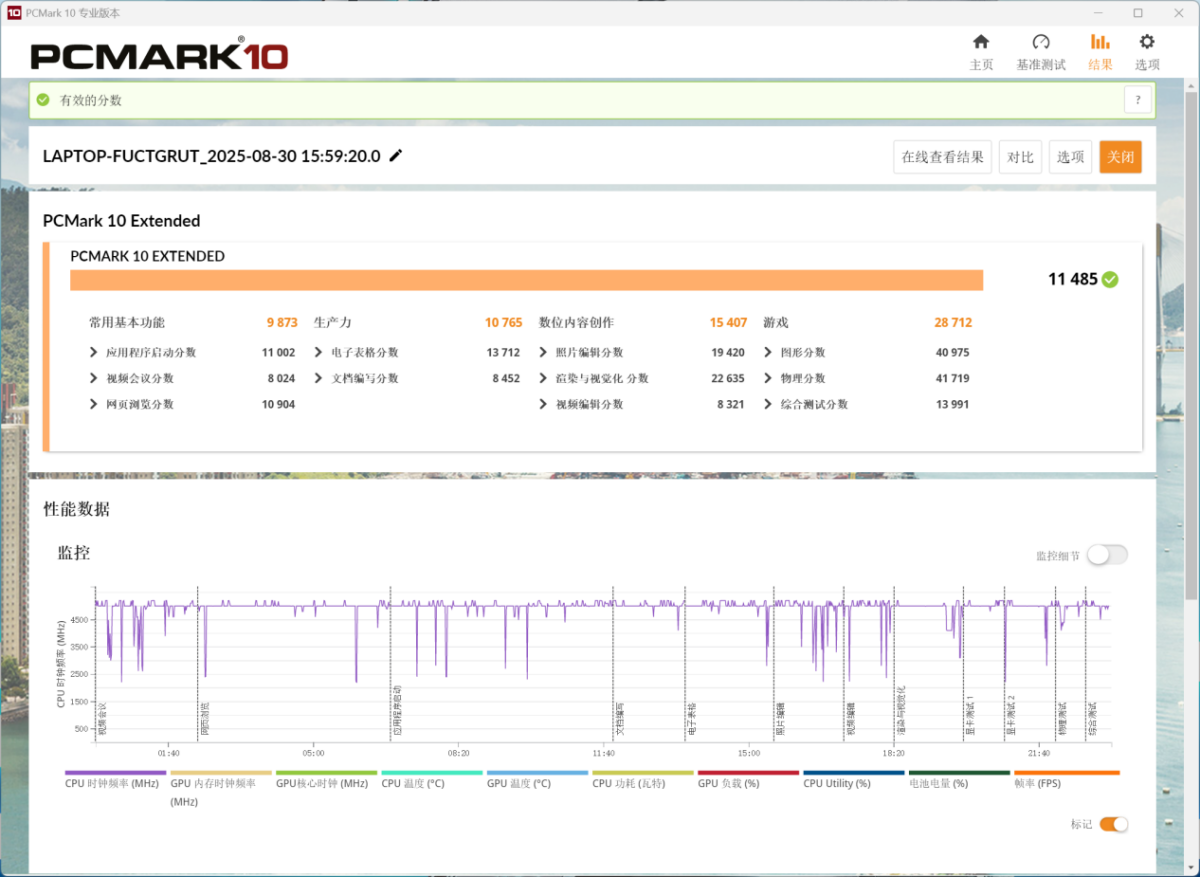Click the 在线查看结果 button

[941, 156]
